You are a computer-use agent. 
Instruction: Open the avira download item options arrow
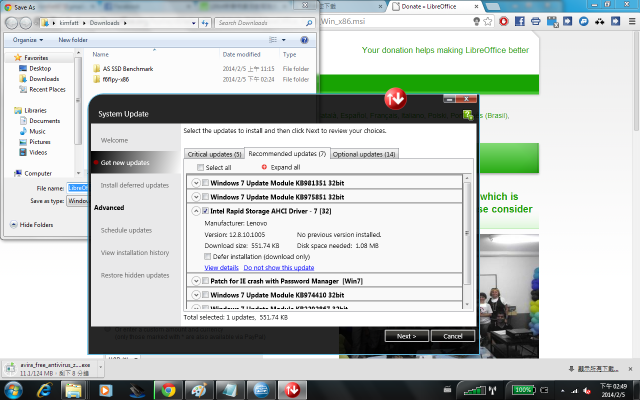[100, 368]
